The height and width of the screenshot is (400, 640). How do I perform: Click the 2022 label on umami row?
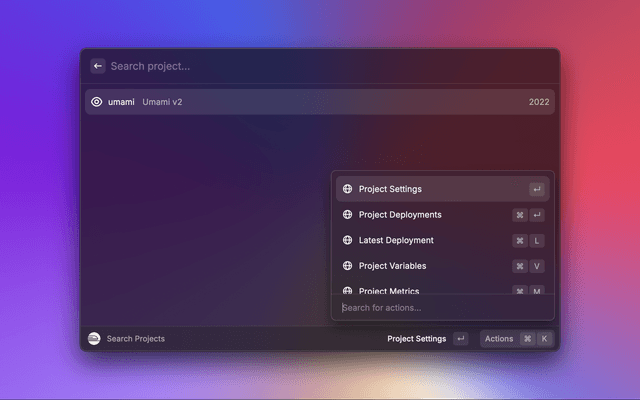click(539, 102)
